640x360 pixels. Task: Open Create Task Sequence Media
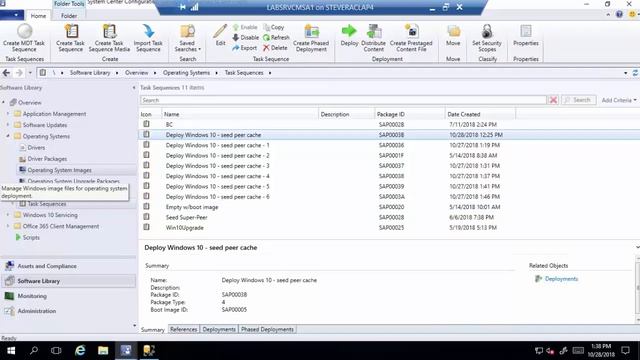click(109, 38)
